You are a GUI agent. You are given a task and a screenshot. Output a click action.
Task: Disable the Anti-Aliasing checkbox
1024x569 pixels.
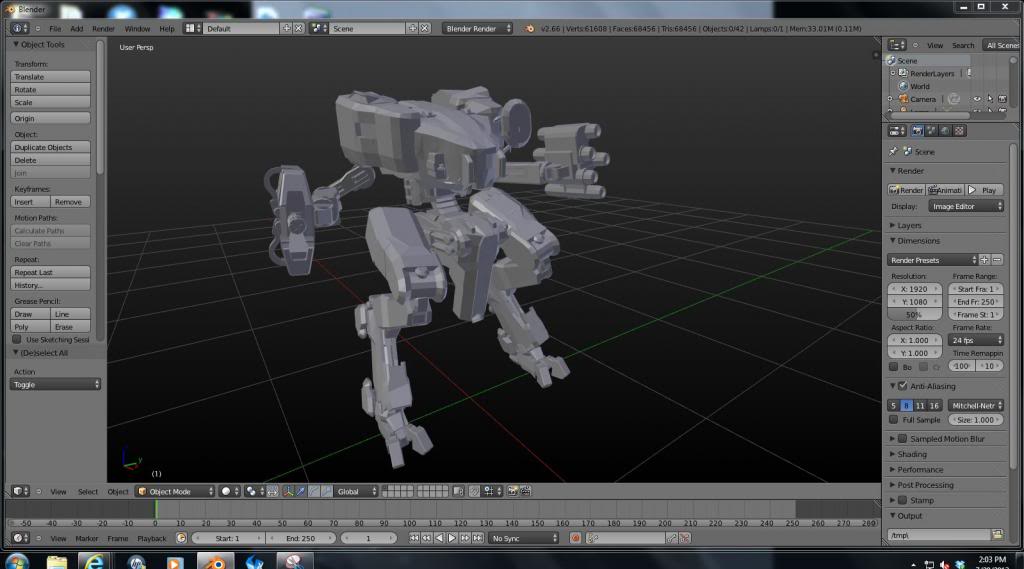click(x=903, y=386)
